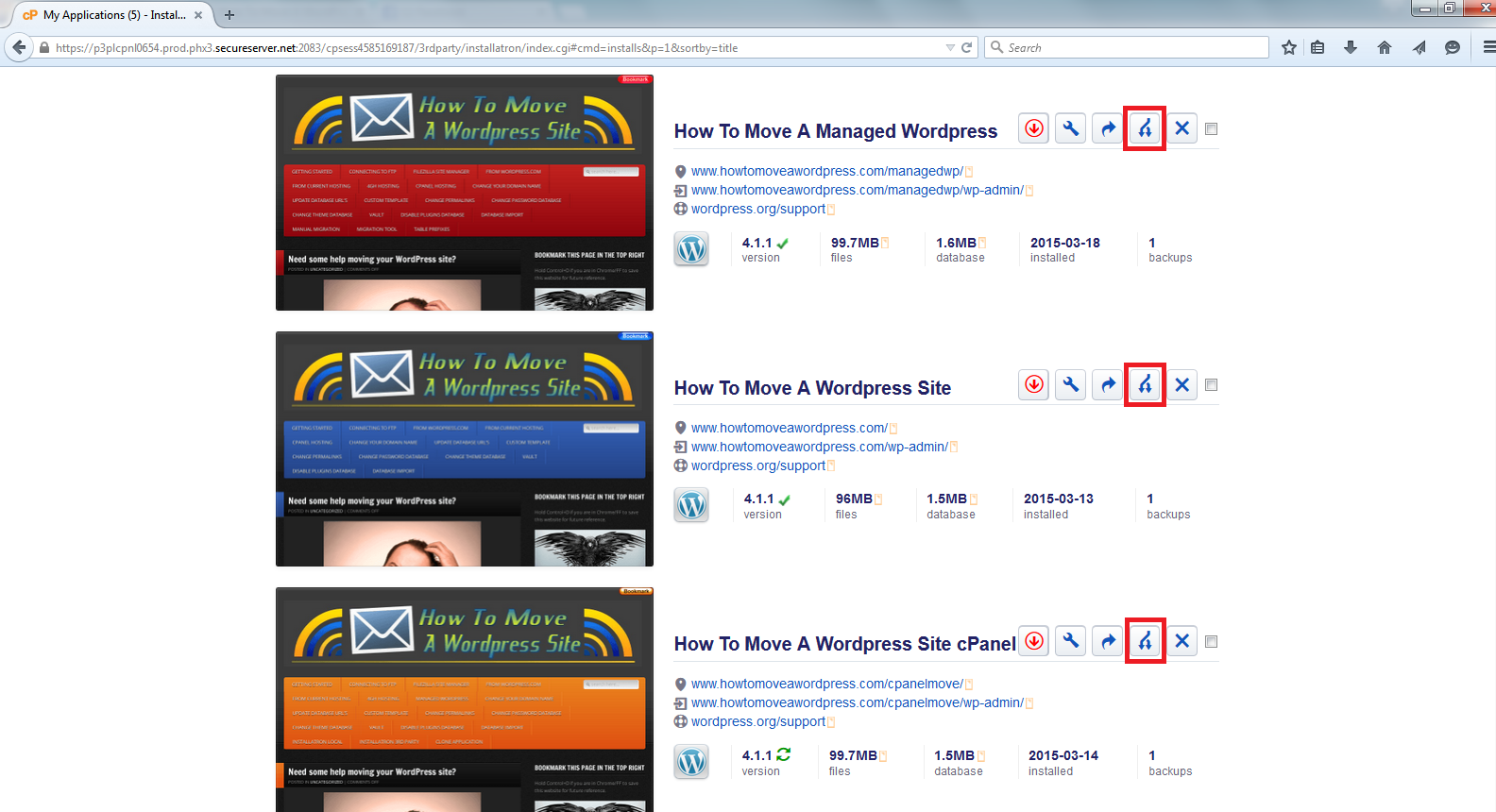Open www.howtomoveawordpress.com/wp-admin/ link
This screenshot has width=1496, height=812.
[x=819, y=447]
